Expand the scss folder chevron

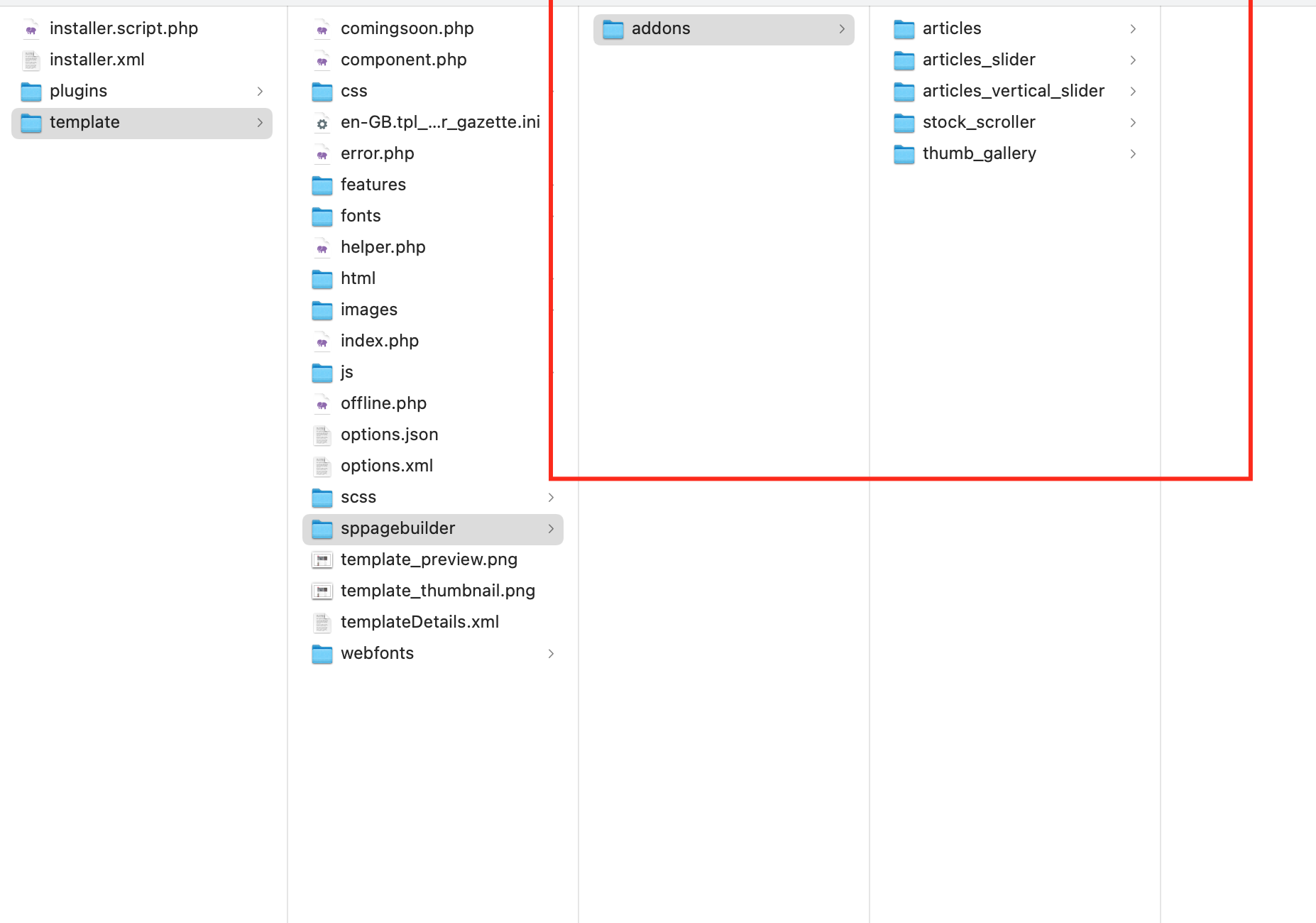tap(552, 497)
